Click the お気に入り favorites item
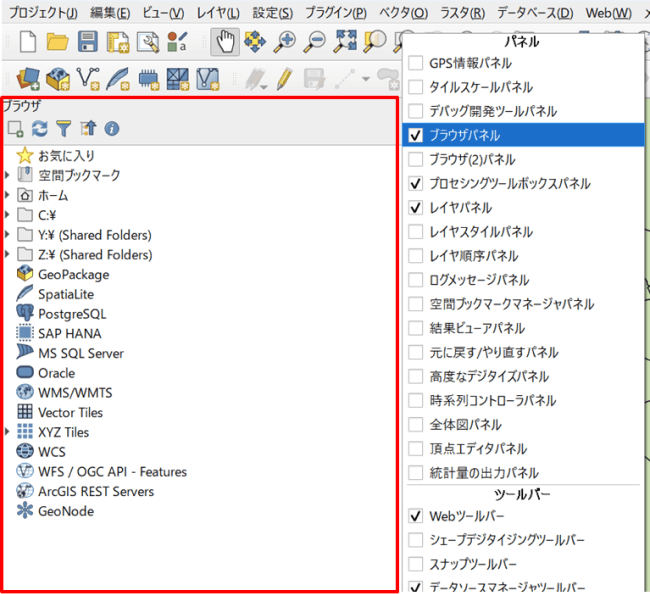650x594 pixels. [x=66, y=155]
